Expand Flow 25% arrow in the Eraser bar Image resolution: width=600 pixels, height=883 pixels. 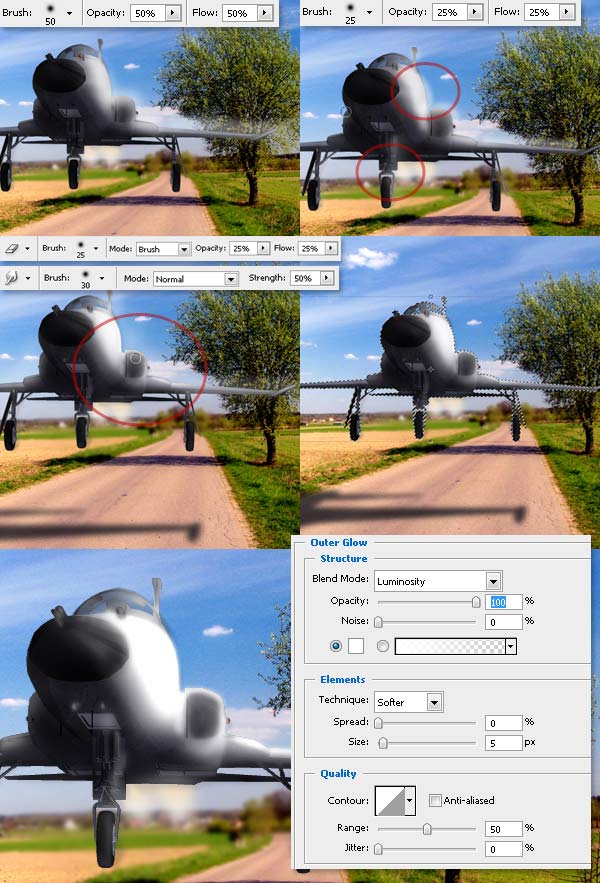point(331,248)
